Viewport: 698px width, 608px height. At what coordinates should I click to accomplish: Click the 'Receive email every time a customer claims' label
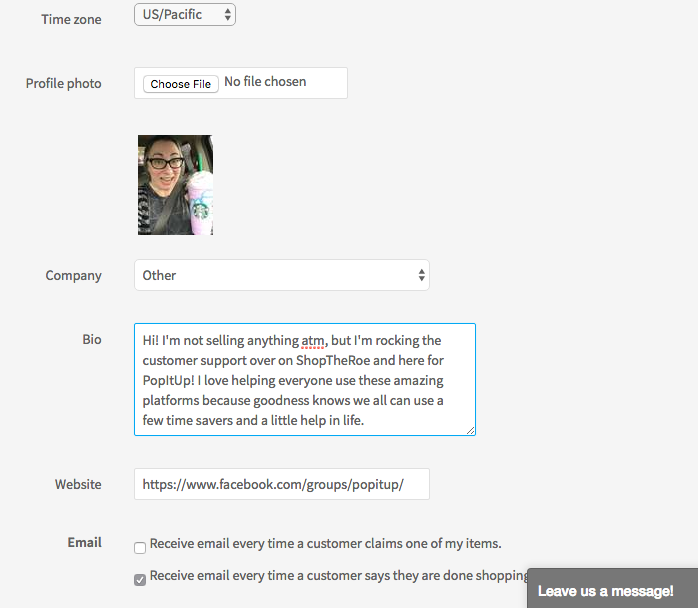click(325, 543)
